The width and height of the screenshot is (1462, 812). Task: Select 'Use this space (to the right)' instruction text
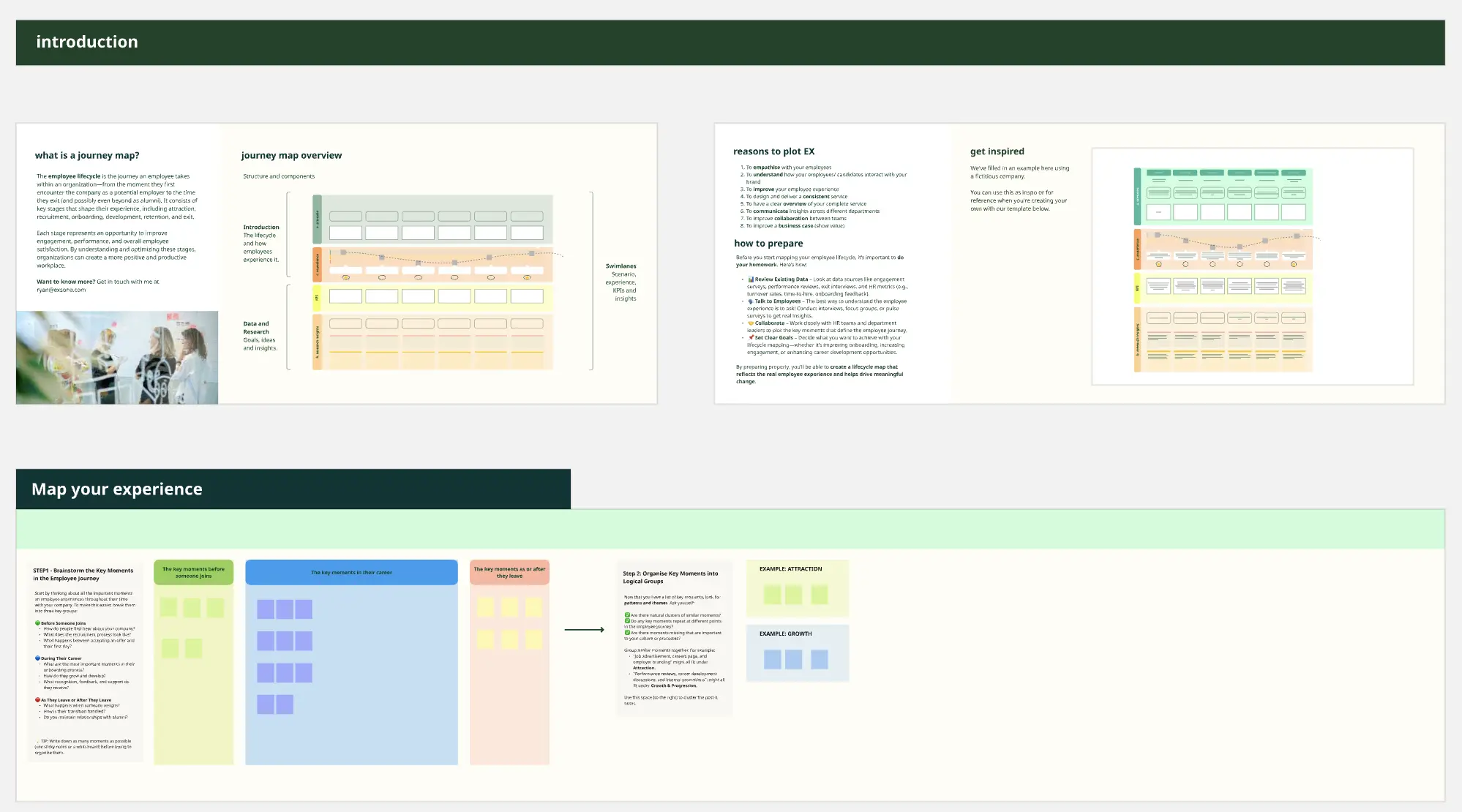(x=671, y=701)
